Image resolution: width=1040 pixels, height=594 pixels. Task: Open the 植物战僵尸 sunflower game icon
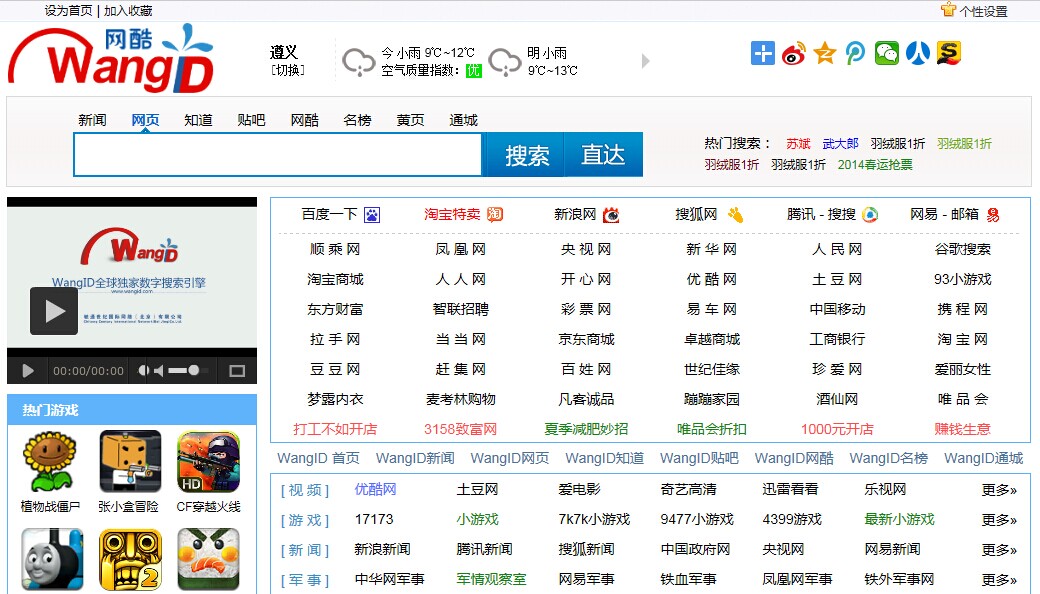pyautogui.click(x=50, y=461)
